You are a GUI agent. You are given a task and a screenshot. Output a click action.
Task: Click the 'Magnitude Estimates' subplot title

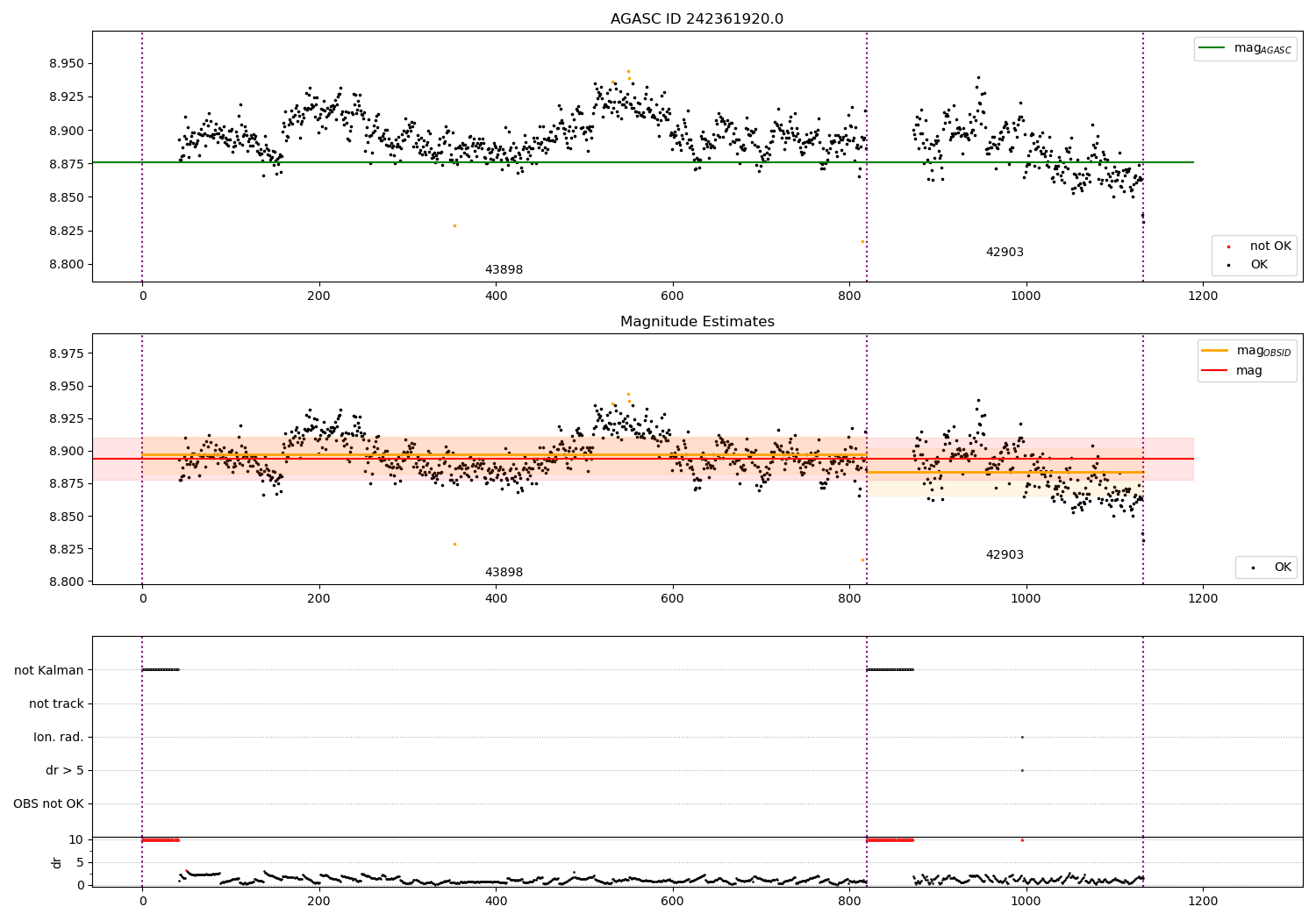(x=697, y=322)
